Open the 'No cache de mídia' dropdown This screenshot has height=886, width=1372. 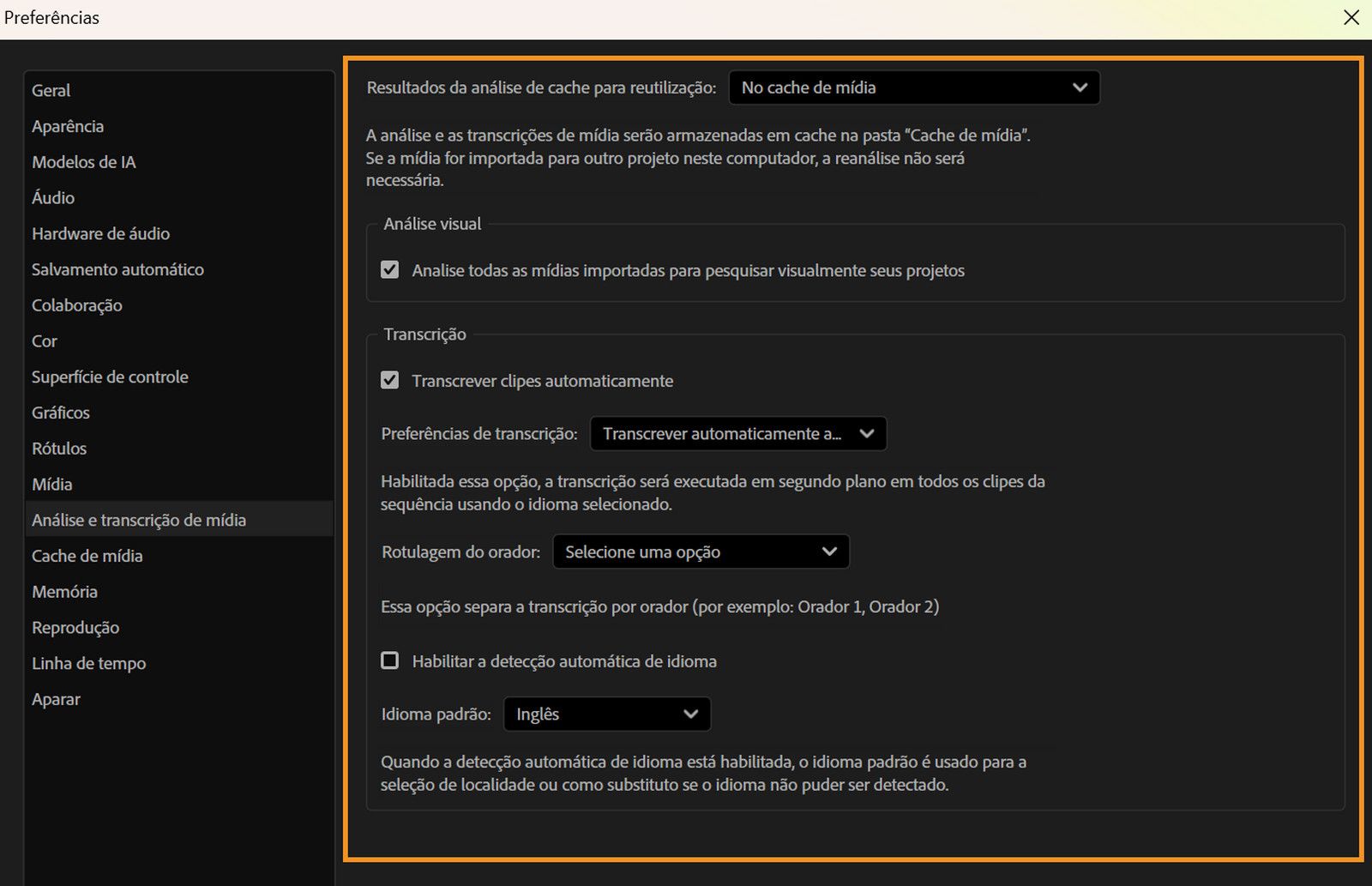point(912,87)
